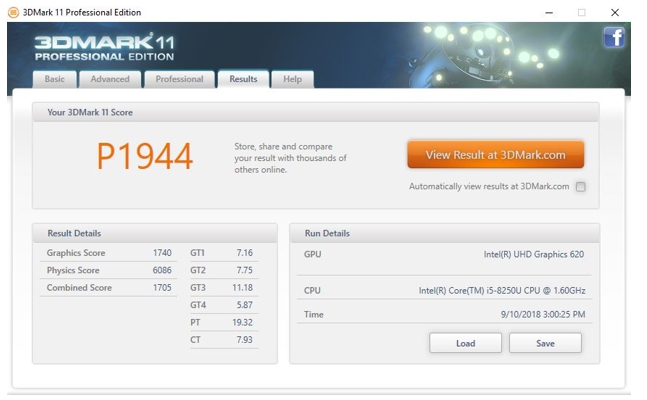Switch to the Basic tab
This screenshot has height=400, width=647.
(x=54, y=79)
